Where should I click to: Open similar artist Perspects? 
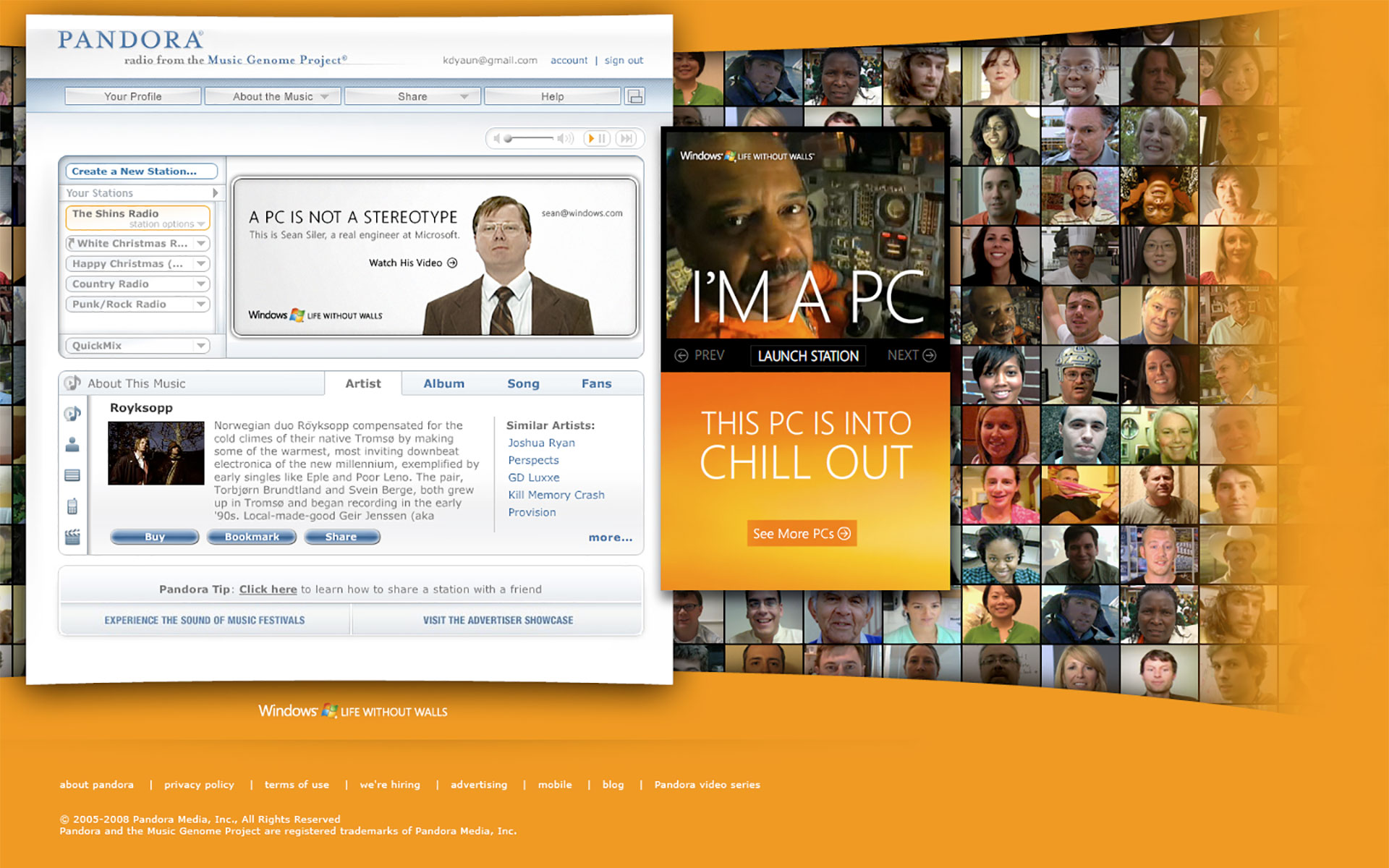(x=533, y=460)
